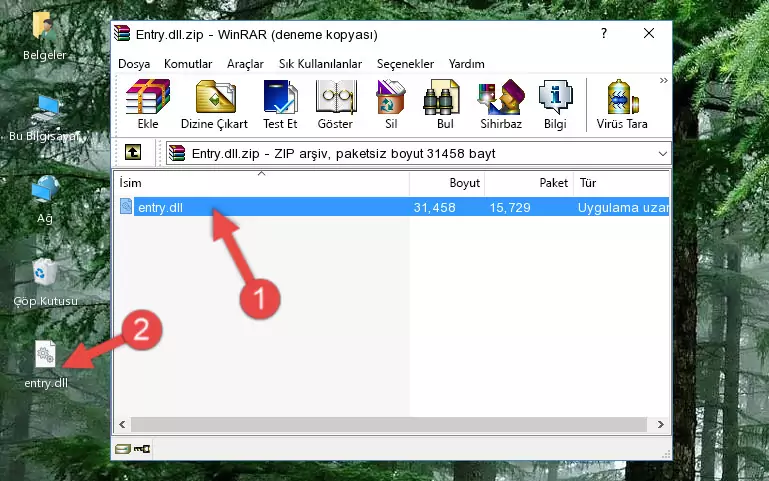Sort by the Paket column header
Viewport: 769px width, 481px height.
pyautogui.click(x=529, y=182)
